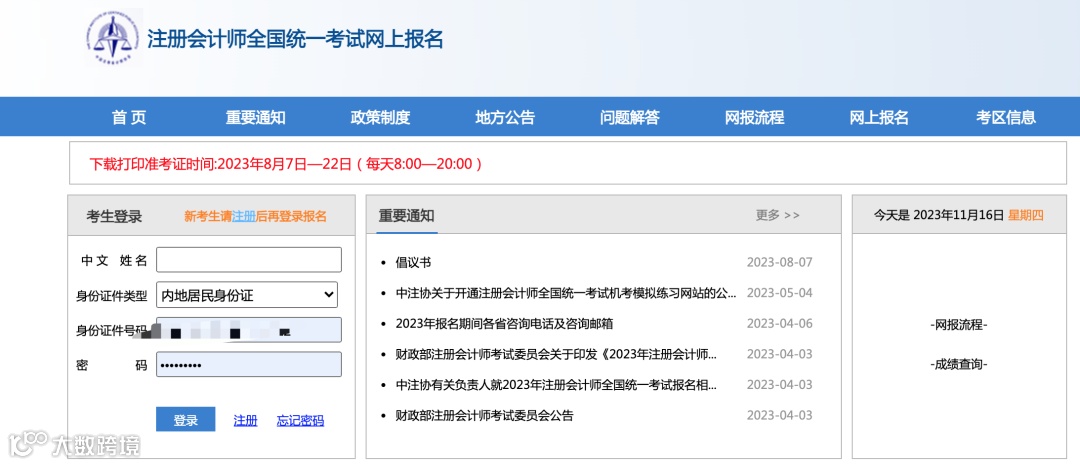Click the 今天是 2023年11月16日 date text
This screenshot has height=465, width=1080.
(938, 215)
